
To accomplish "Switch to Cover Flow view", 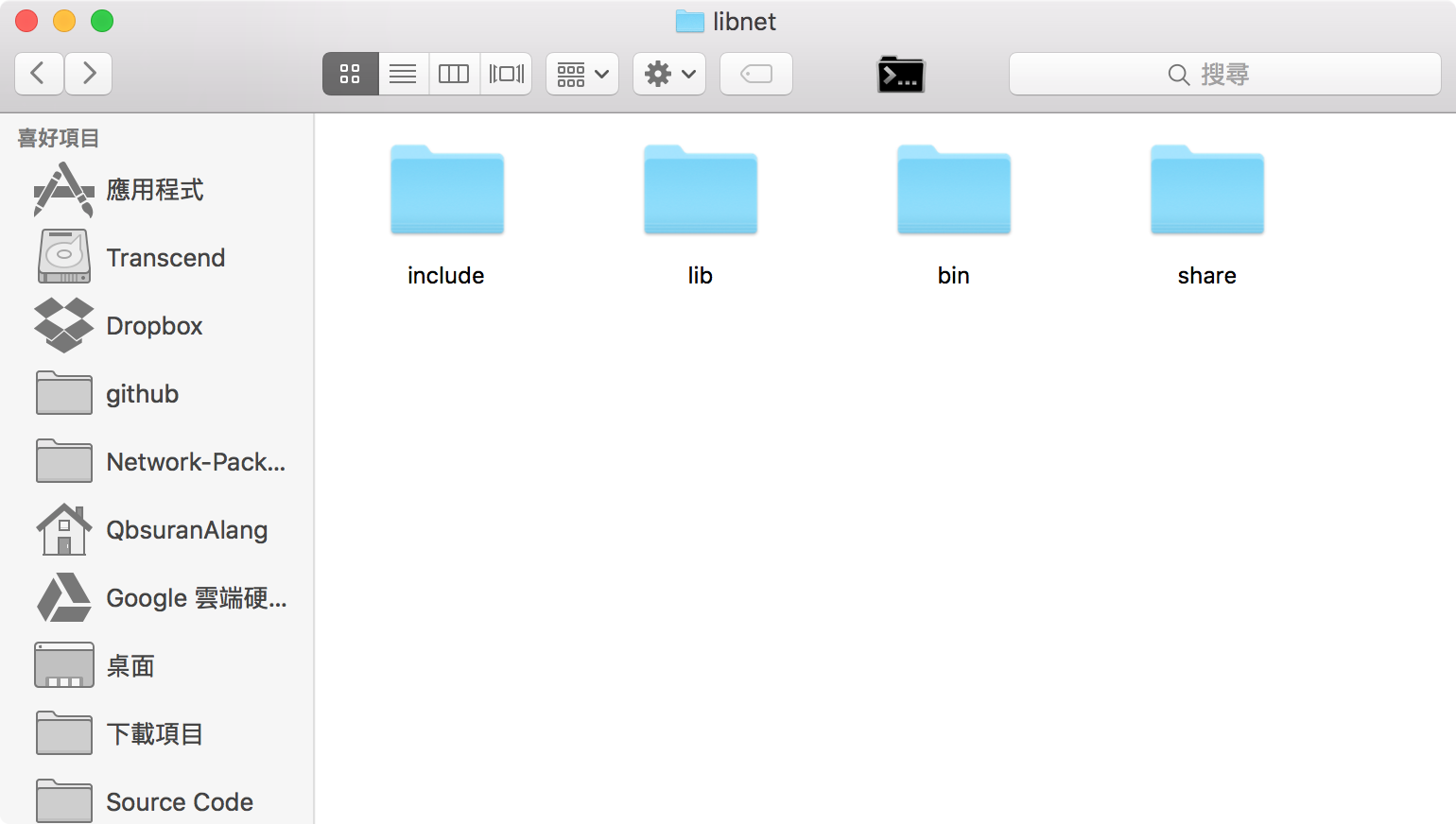I will coord(506,74).
